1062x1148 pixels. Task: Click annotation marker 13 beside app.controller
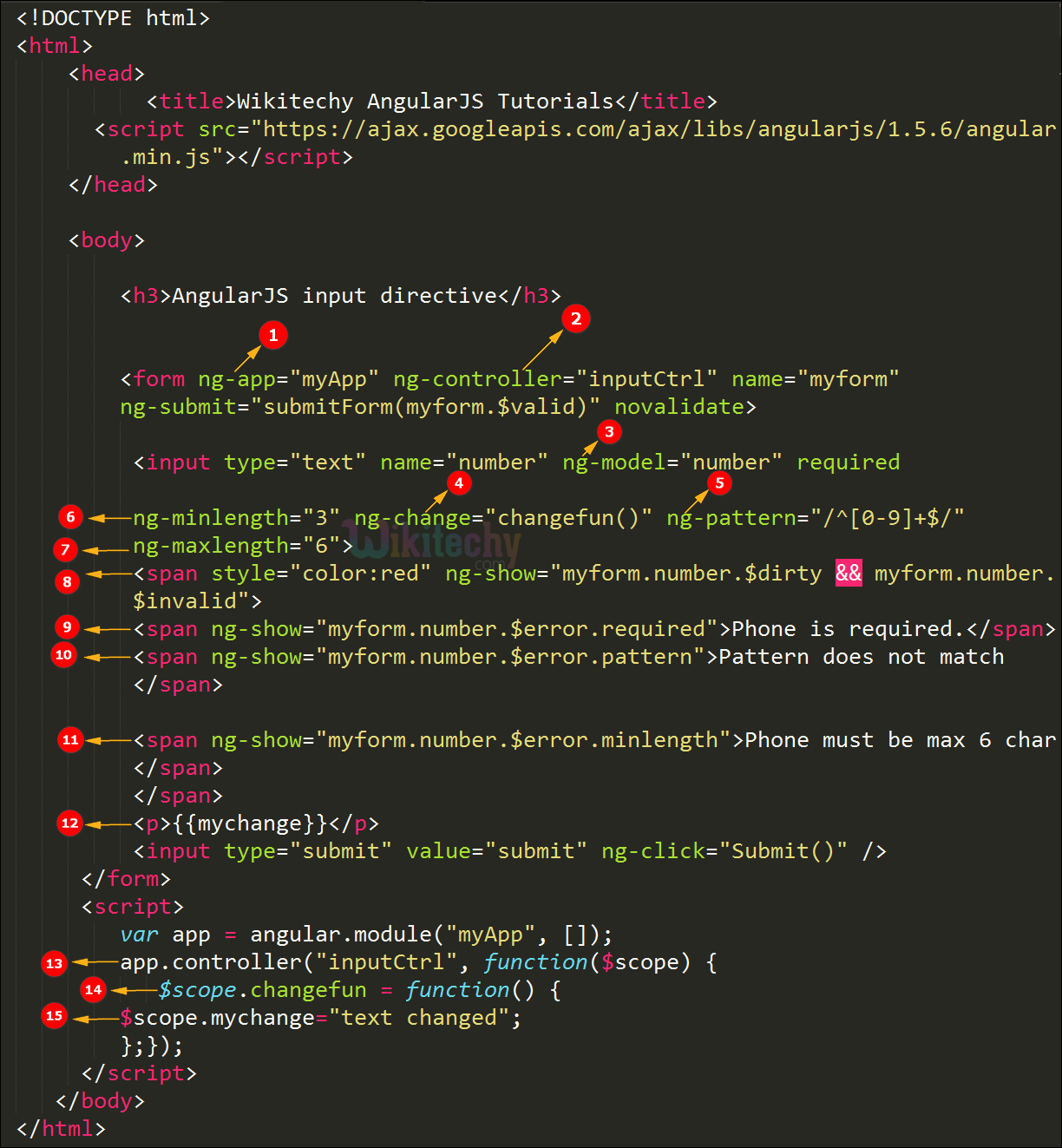(55, 963)
